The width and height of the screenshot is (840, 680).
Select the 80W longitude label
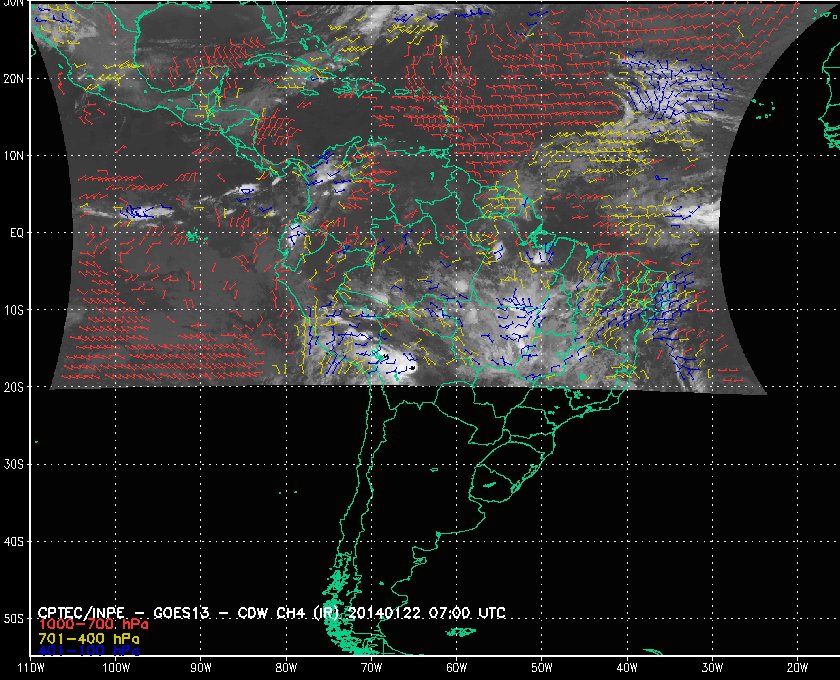(x=286, y=668)
